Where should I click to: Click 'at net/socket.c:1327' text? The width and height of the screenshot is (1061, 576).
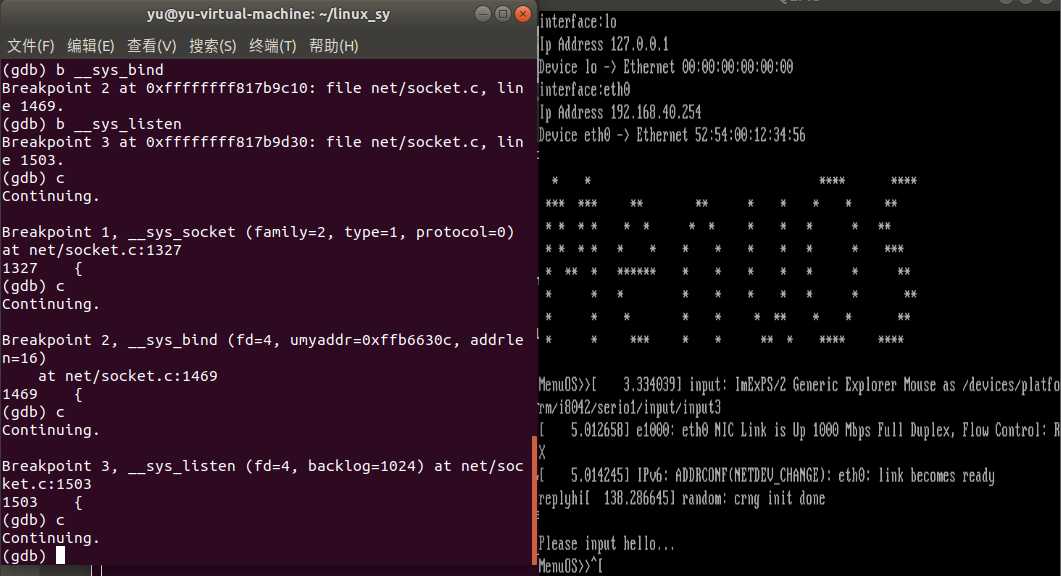(x=91, y=250)
